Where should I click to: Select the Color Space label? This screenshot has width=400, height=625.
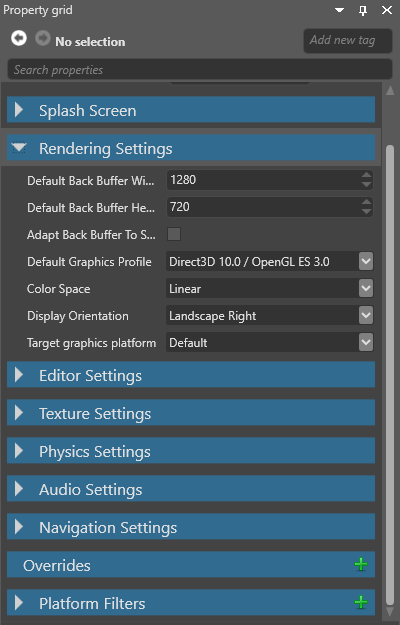click(59, 289)
